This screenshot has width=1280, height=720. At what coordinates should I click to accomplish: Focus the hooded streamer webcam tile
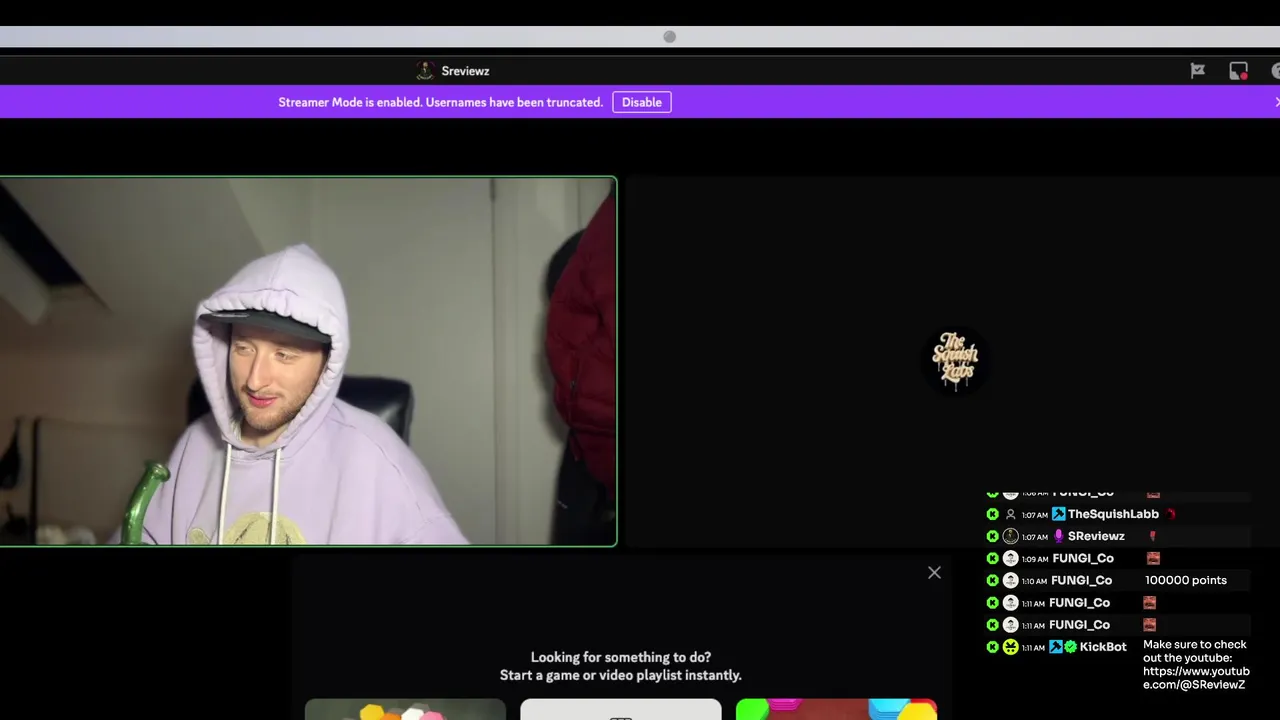pos(308,361)
